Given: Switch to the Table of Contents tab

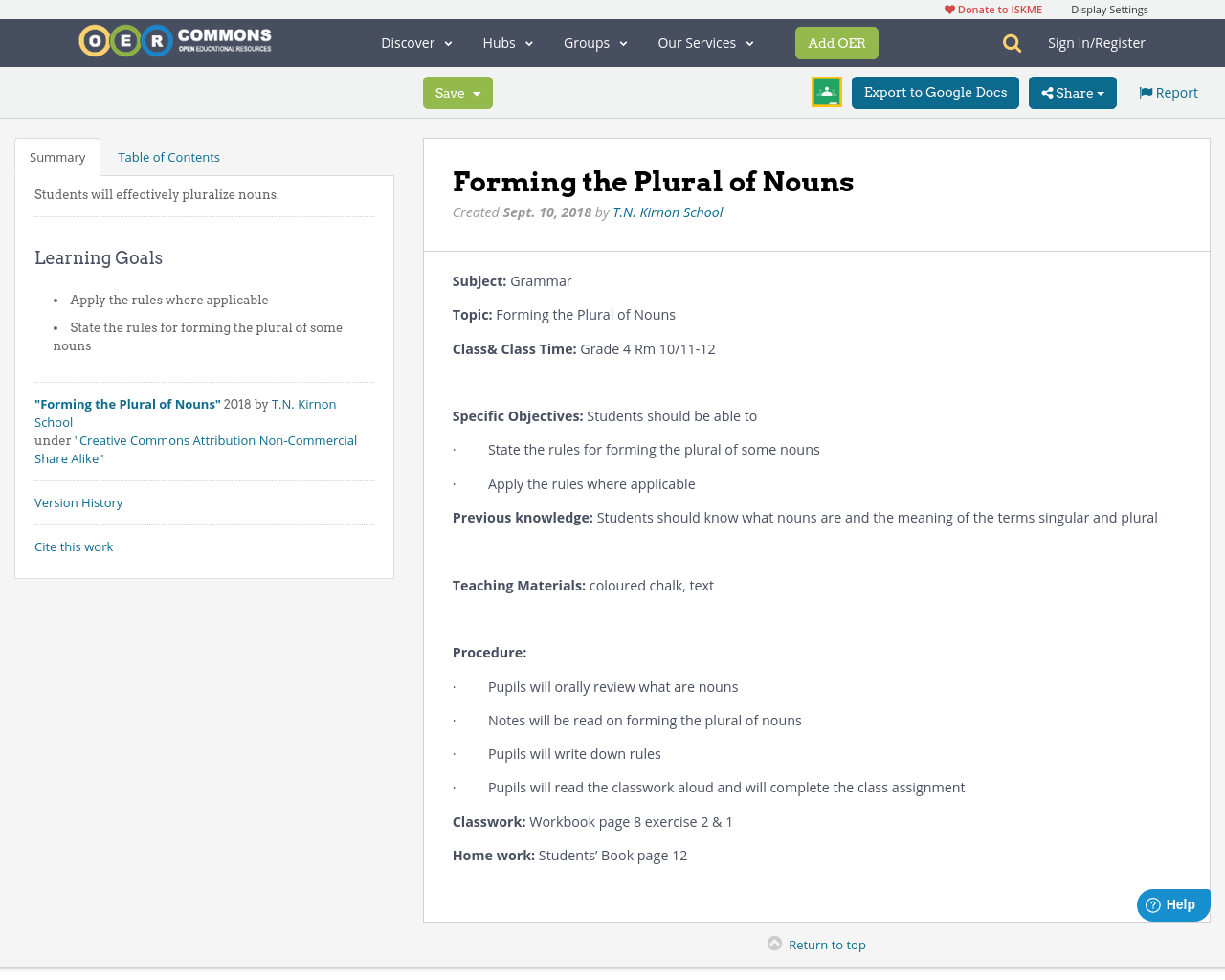Looking at the screenshot, I should coord(168,155).
